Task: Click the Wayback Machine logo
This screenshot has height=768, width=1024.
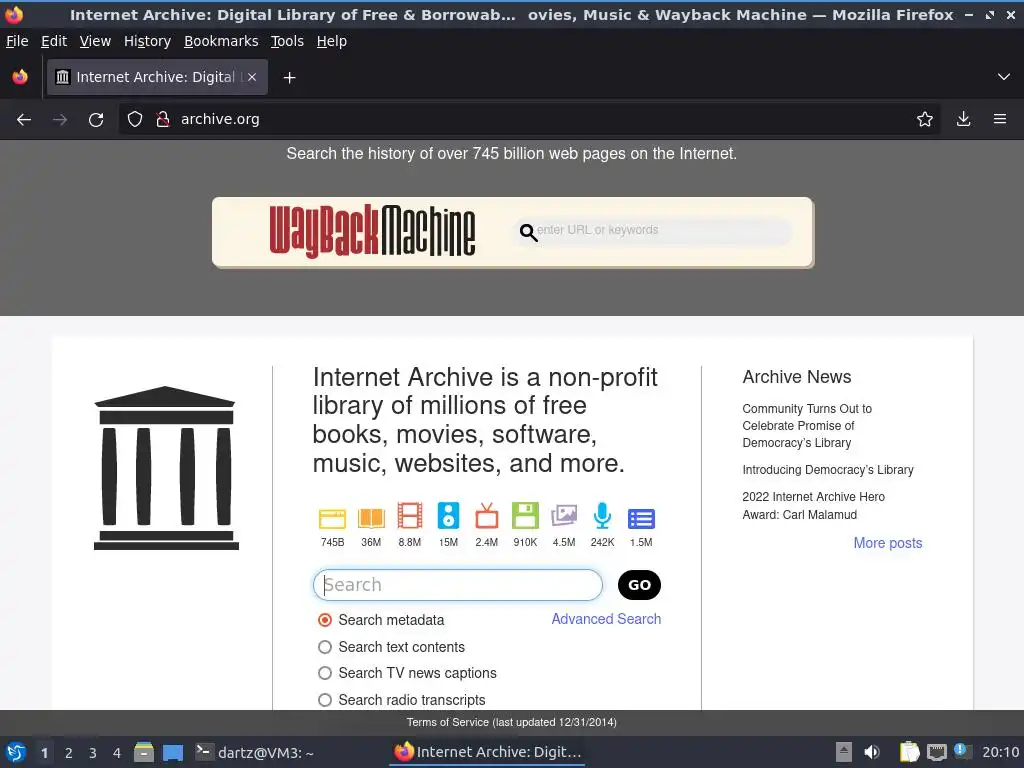Action: 372,231
